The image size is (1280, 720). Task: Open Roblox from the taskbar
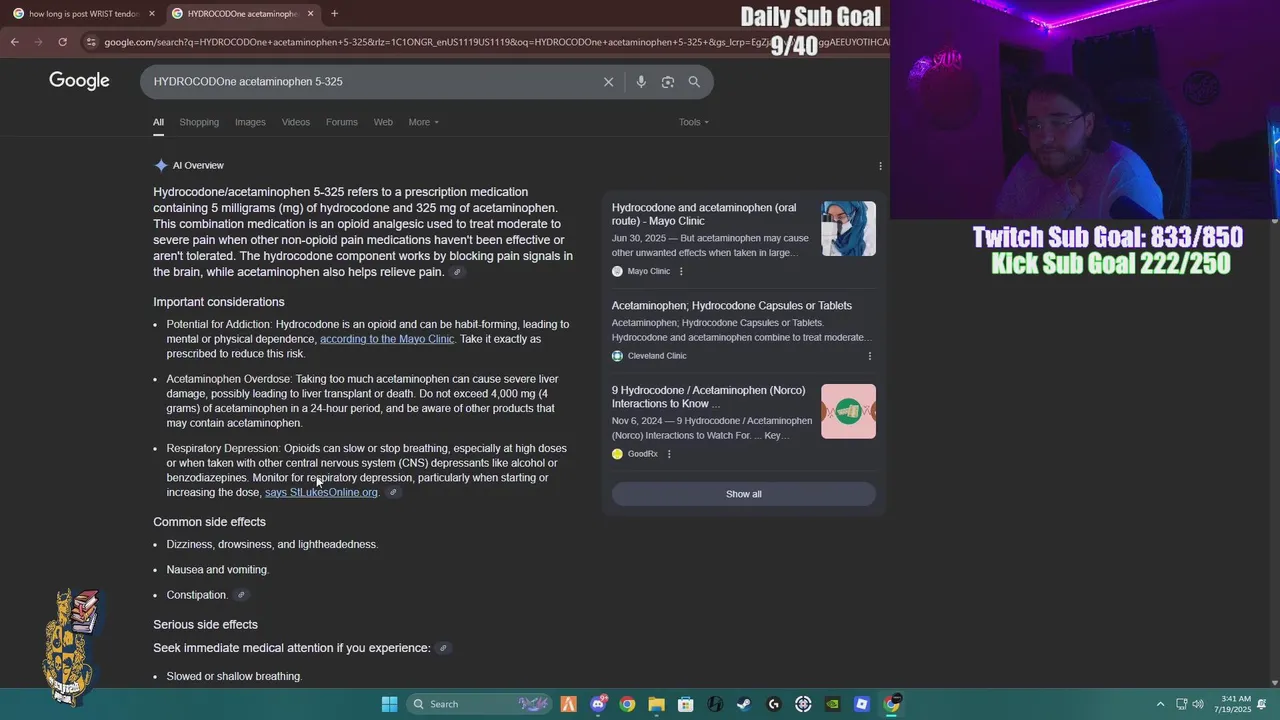(x=861, y=704)
